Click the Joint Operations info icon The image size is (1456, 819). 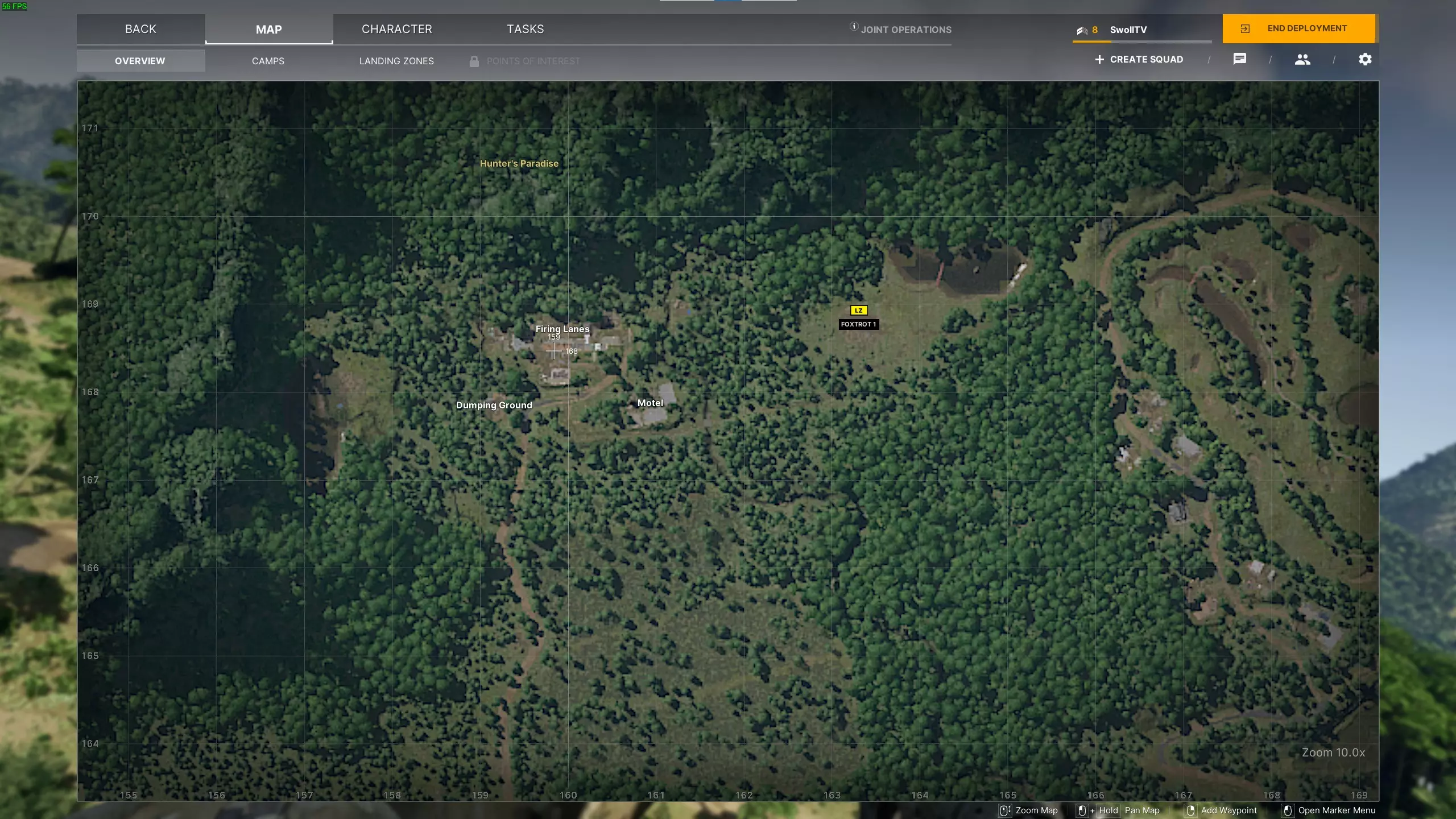(x=854, y=26)
